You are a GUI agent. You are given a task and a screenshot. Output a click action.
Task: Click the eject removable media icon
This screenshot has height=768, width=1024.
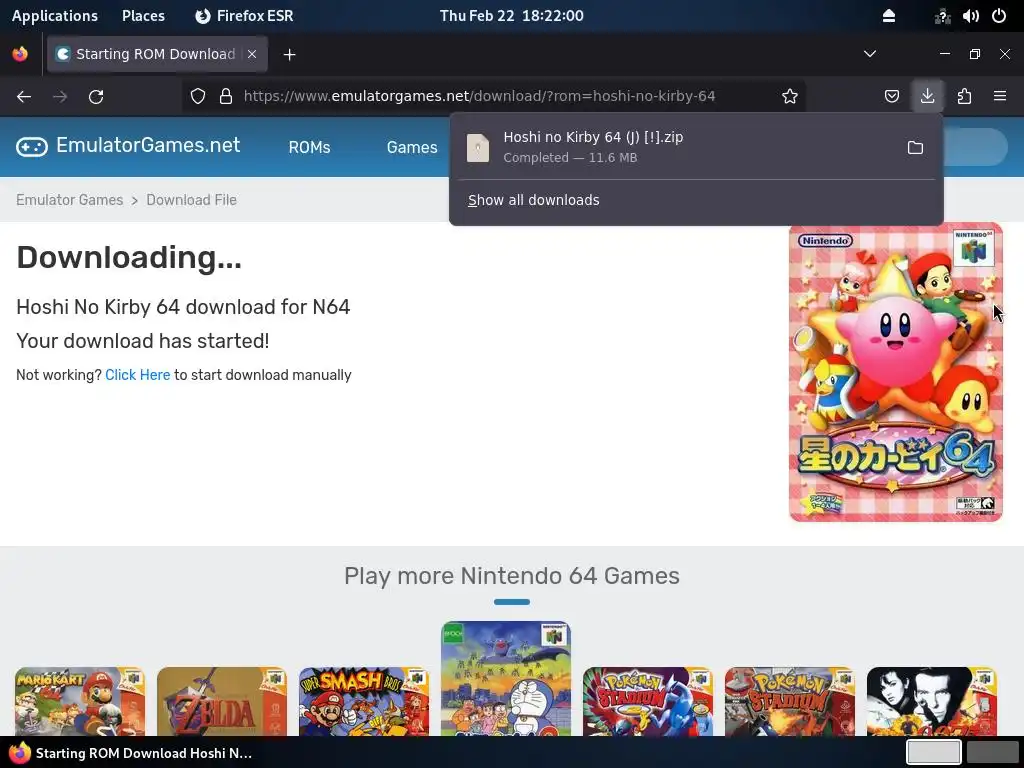click(x=889, y=16)
